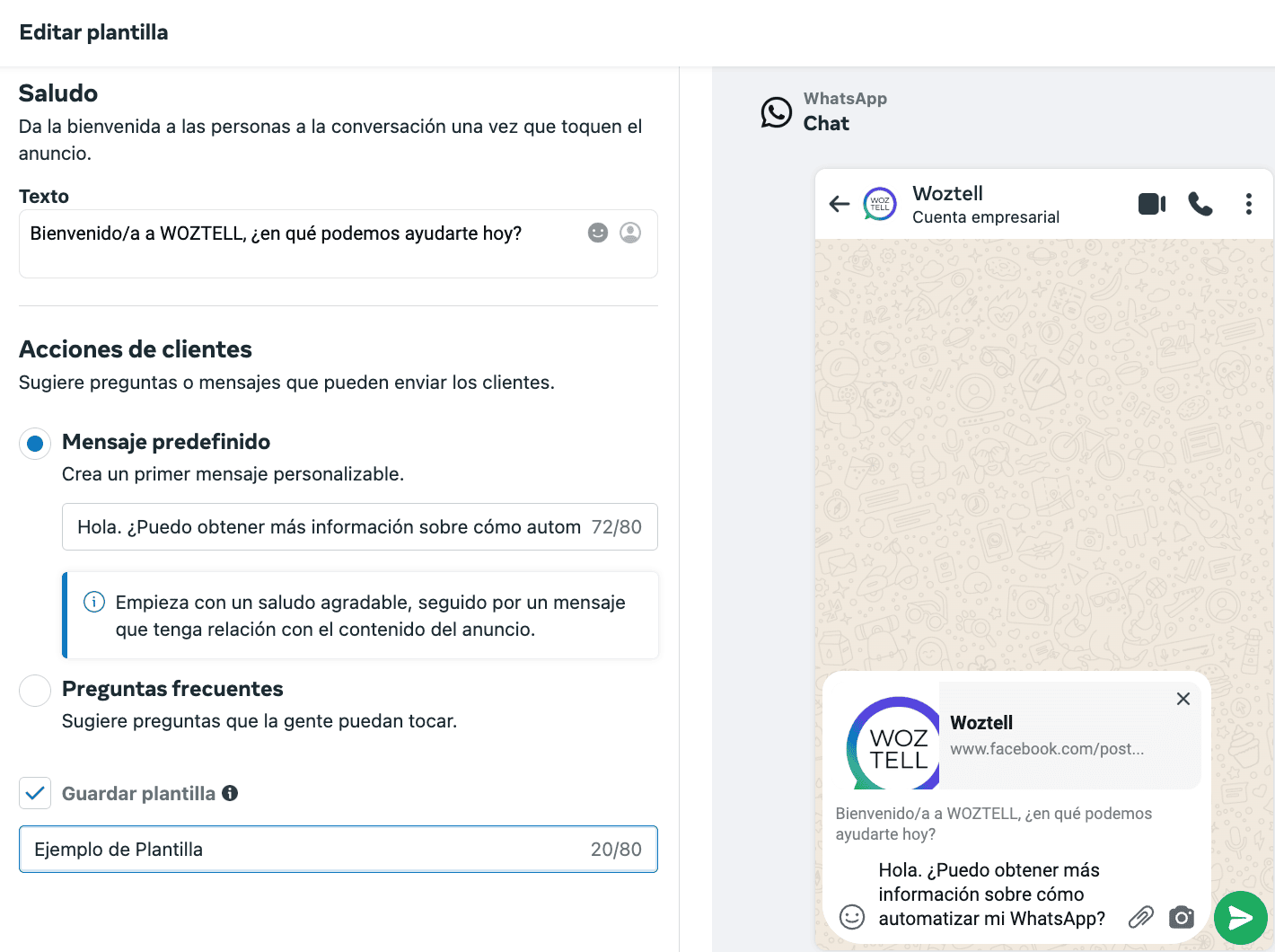
Task: Uncheck the Guardar plantilla checkbox
Action: pyautogui.click(x=35, y=793)
